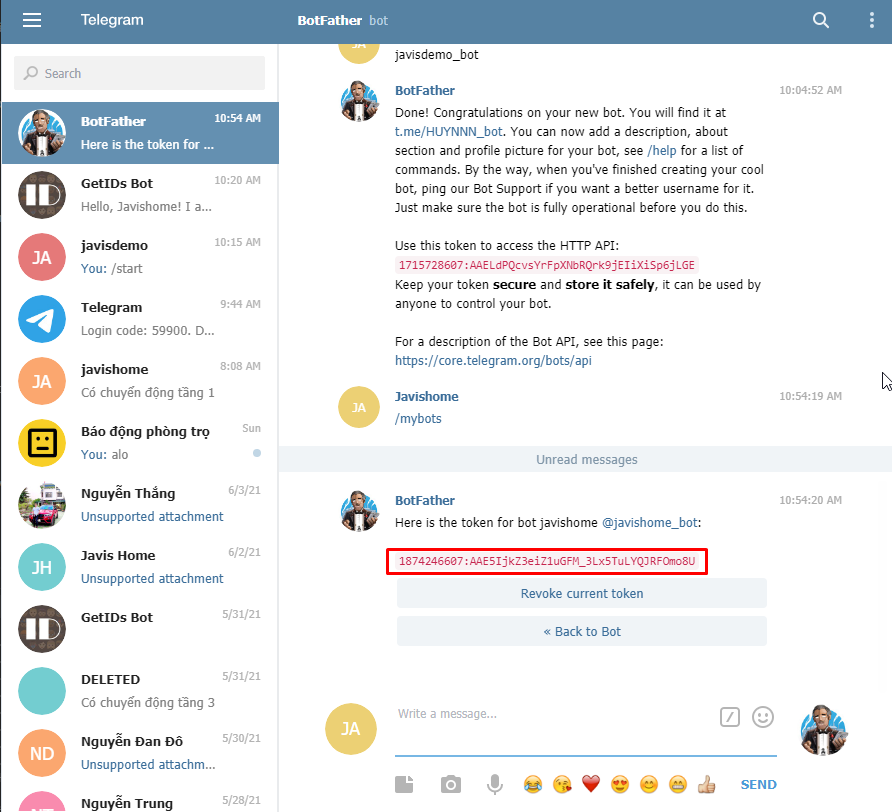Image resolution: width=892 pixels, height=812 pixels.
Task: Click BotFather avatar on the 10:04:52 message
Action: coord(359,101)
